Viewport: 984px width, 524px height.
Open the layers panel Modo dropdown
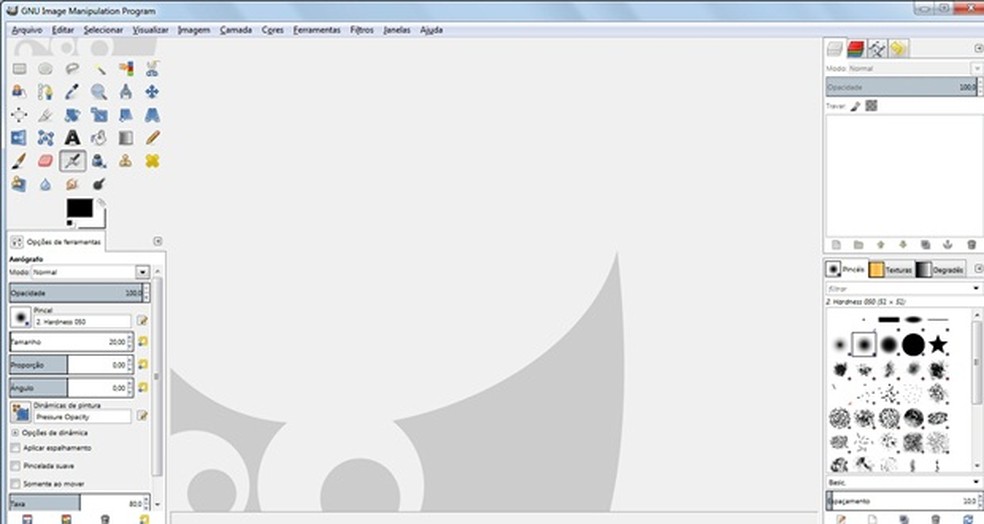(x=976, y=68)
